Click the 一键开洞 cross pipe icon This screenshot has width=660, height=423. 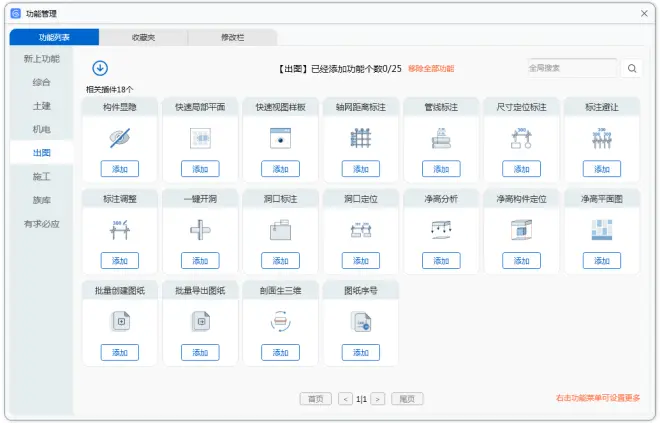pyautogui.click(x=200, y=230)
